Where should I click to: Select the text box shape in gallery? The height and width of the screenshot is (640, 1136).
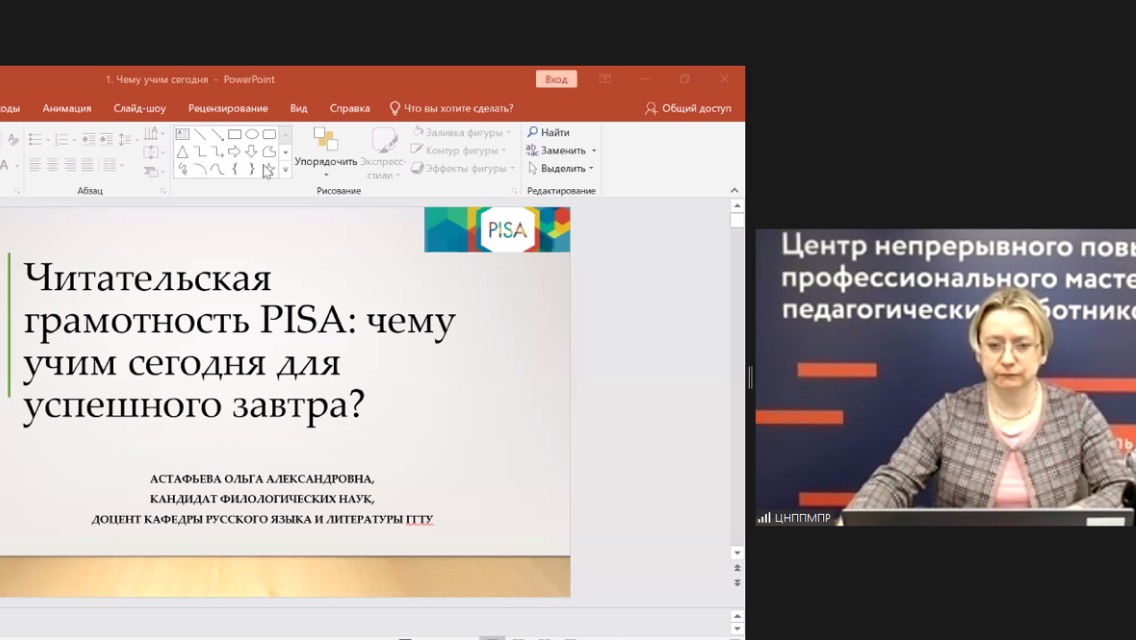point(183,134)
